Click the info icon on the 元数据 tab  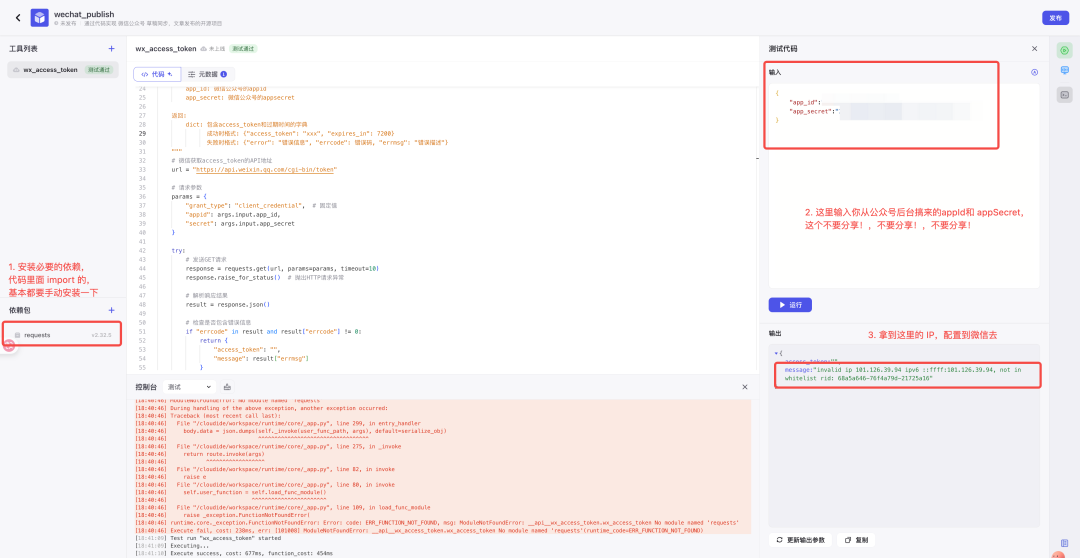[223, 74]
